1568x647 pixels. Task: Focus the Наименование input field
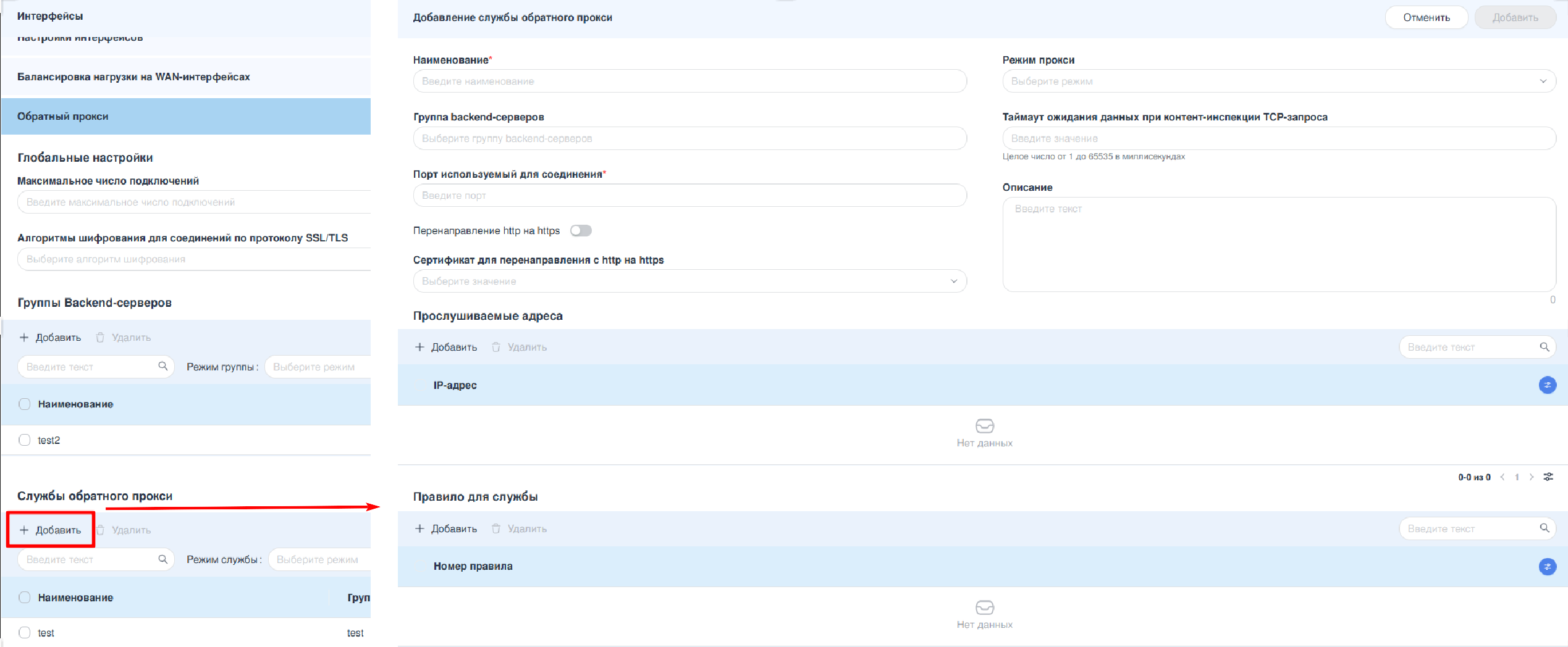pyautogui.click(x=689, y=81)
